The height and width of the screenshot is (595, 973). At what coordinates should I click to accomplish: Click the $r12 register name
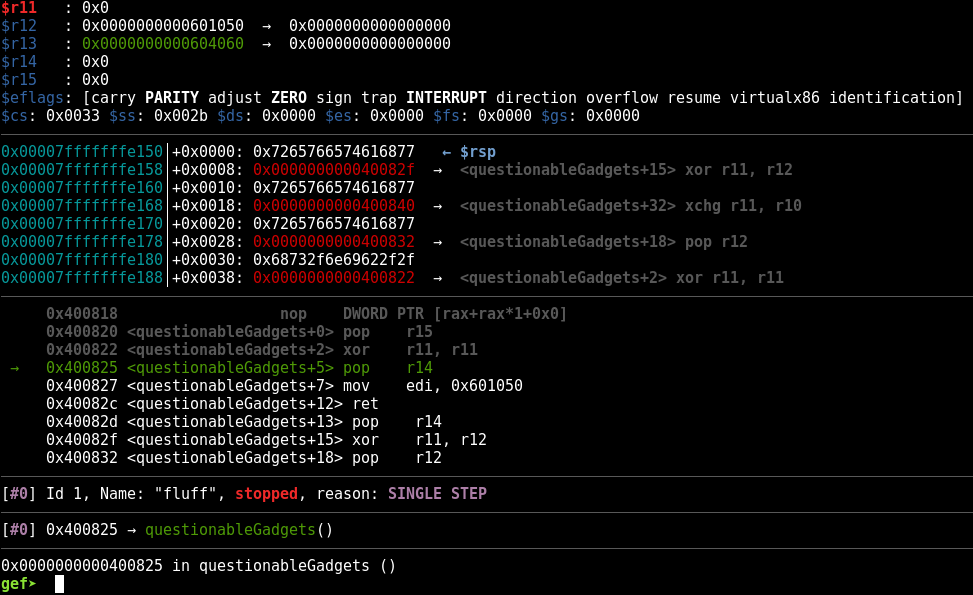[19, 25]
